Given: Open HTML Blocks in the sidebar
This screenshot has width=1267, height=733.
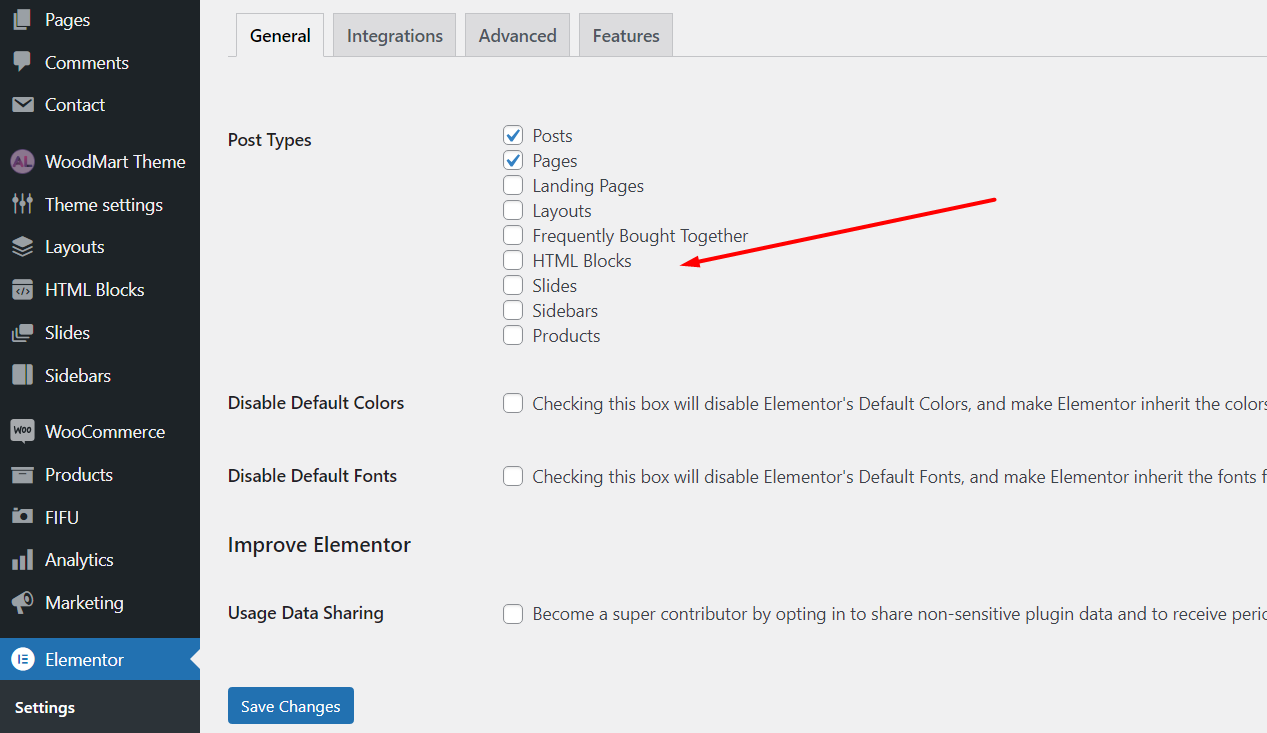Looking at the screenshot, I should (x=100, y=290).
